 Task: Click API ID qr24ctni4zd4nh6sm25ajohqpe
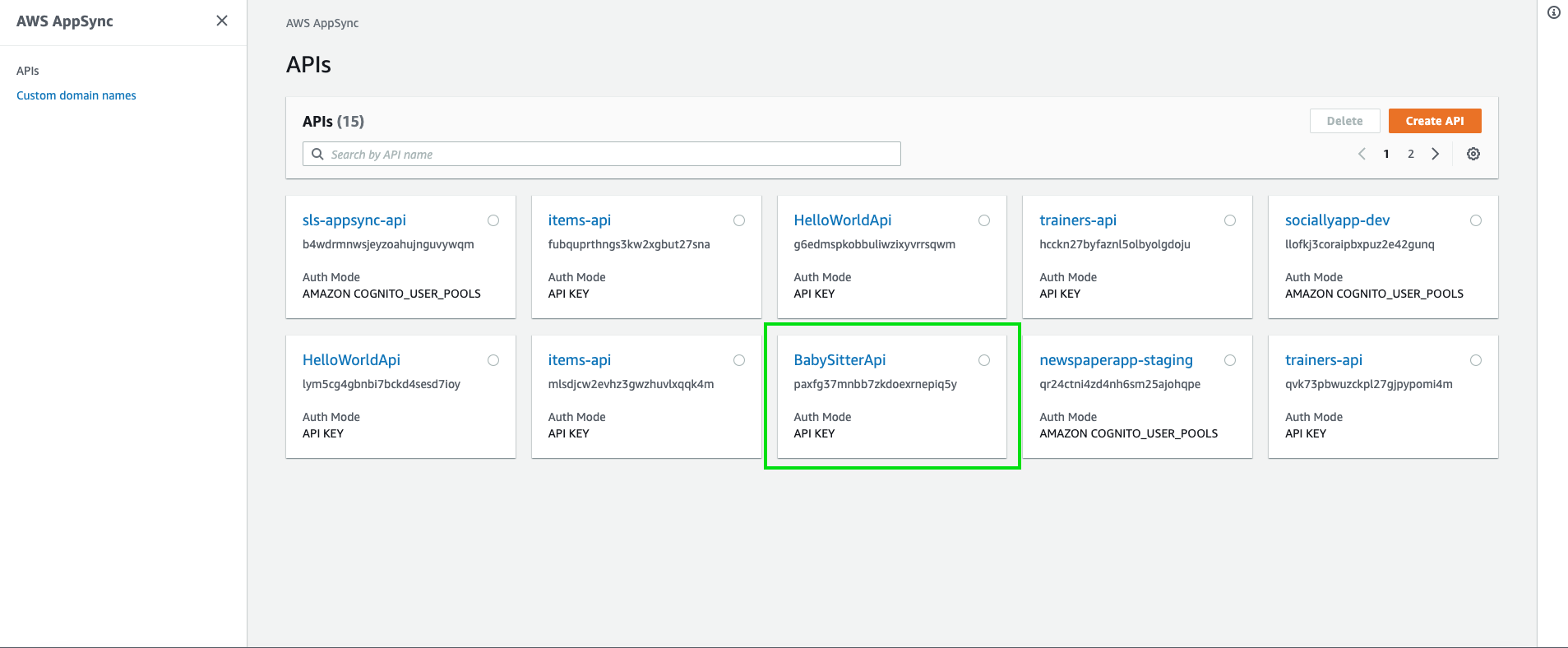1120,384
